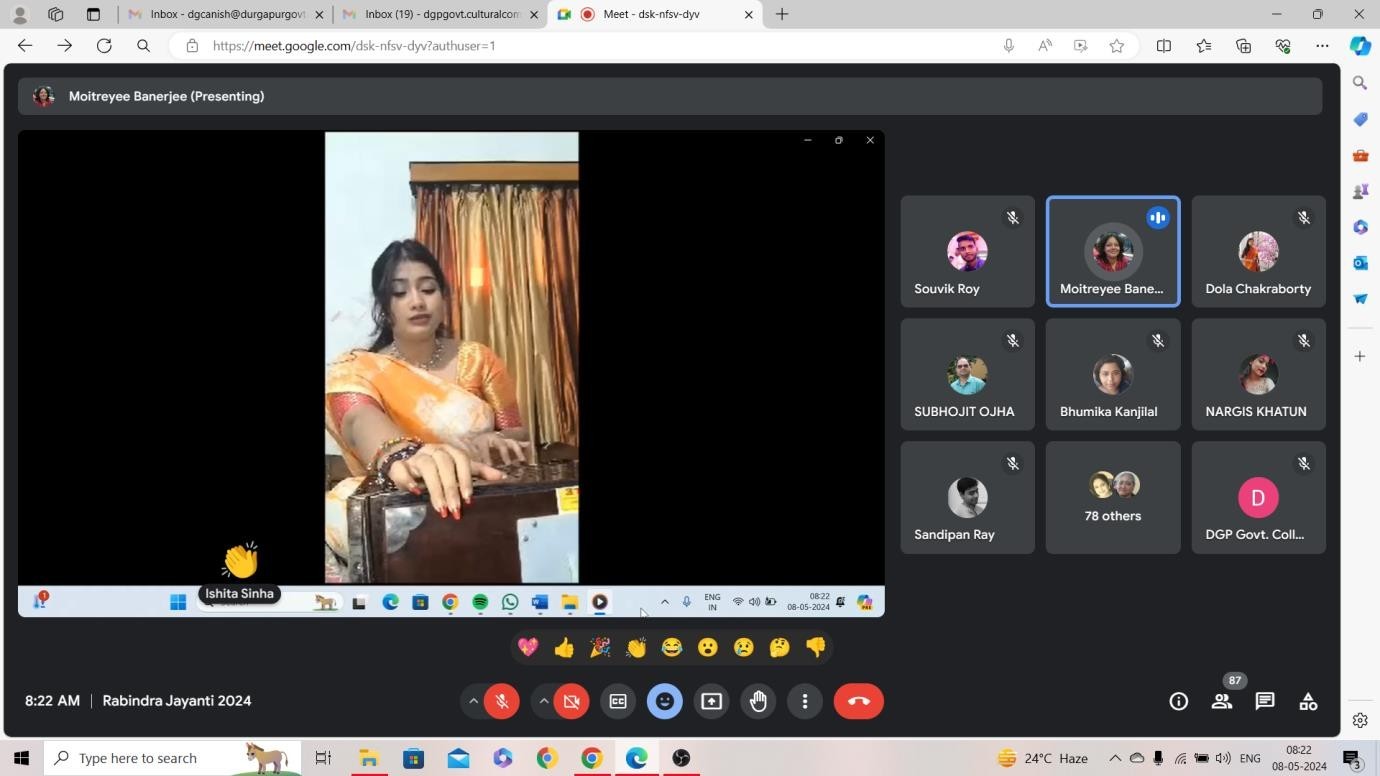Viewport: 1380px width, 776px height.
Task: Click the red leave call button
Action: pyautogui.click(x=858, y=701)
